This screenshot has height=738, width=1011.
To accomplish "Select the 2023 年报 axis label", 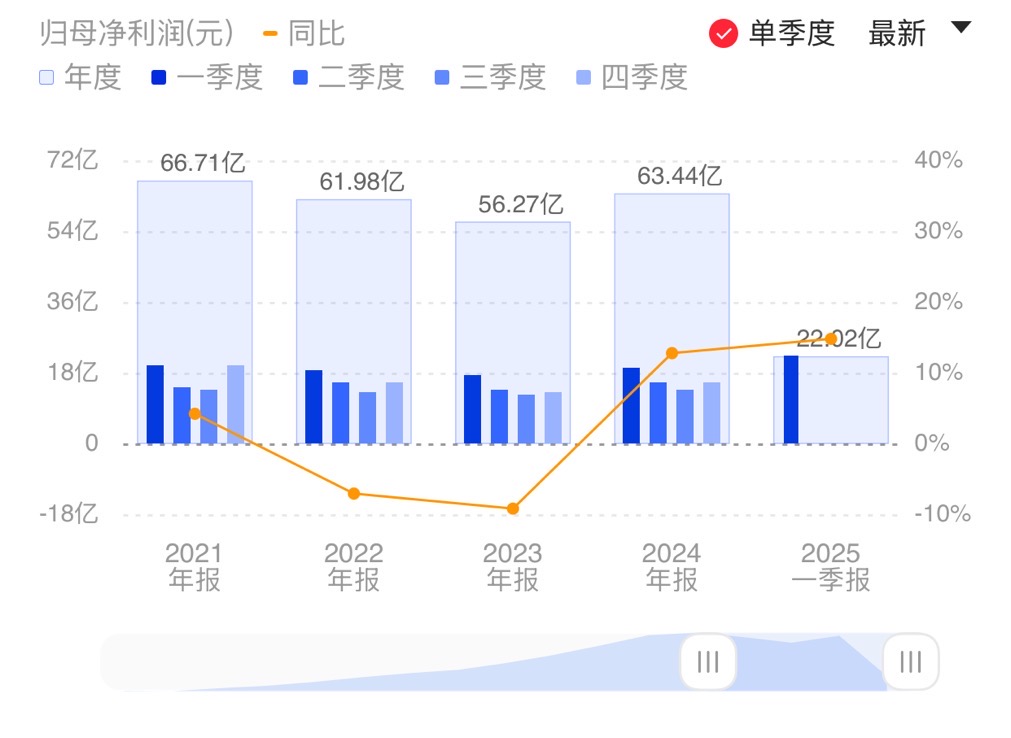I will pos(512,565).
